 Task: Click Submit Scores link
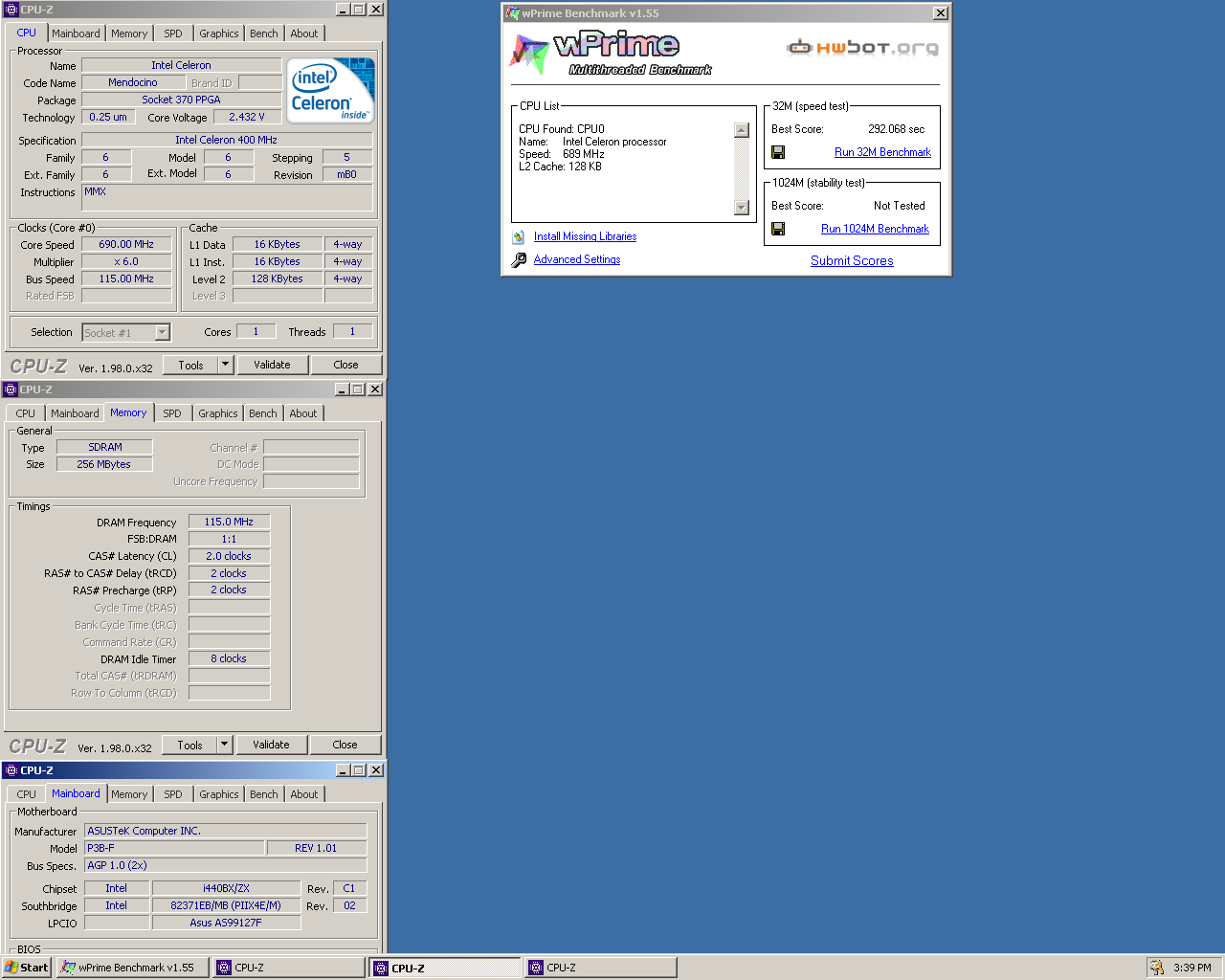[x=852, y=260]
